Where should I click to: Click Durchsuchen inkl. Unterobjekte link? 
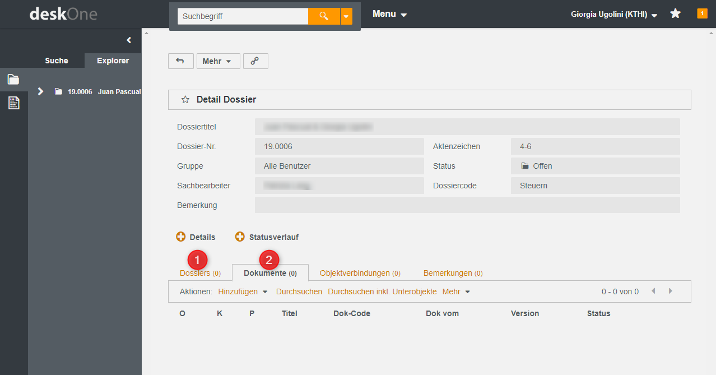pos(382,291)
